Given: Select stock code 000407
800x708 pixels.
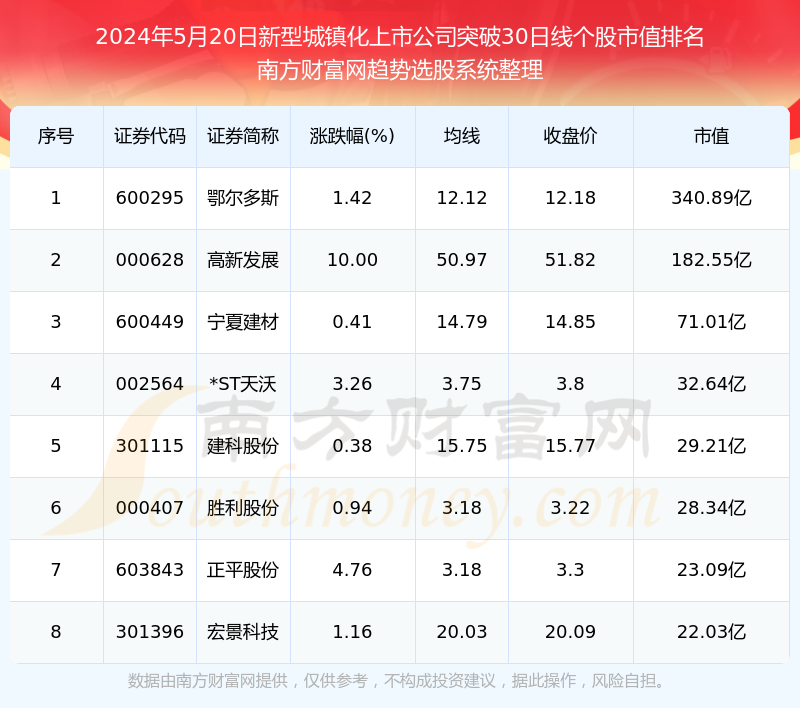Looking at the screenshot, I should pyautogui.click(x=149, y=508).
